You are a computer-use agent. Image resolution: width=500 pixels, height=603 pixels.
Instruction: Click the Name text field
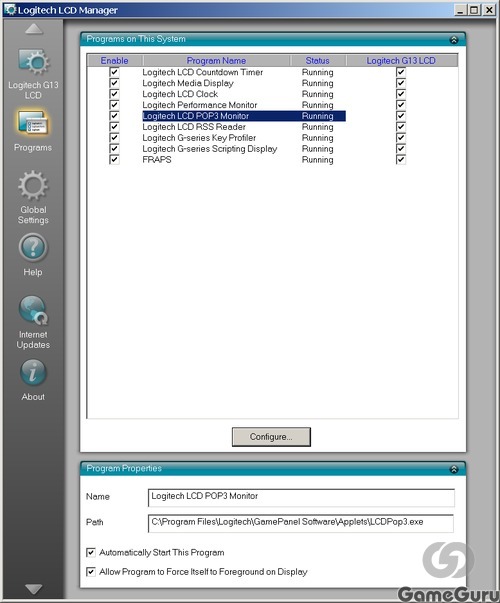(301, 497)
